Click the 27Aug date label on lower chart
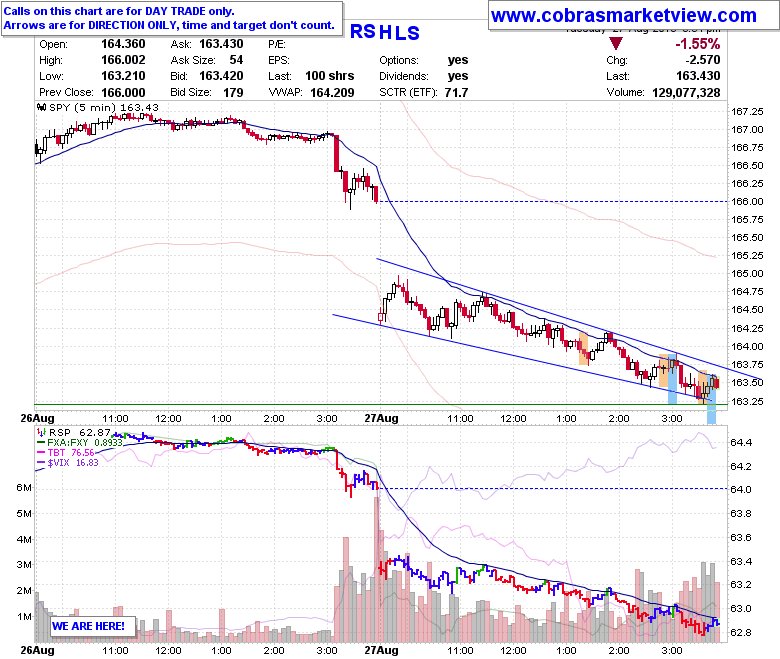Image resolution: width=780 pixels, height=659 pixels. point(382,650)
